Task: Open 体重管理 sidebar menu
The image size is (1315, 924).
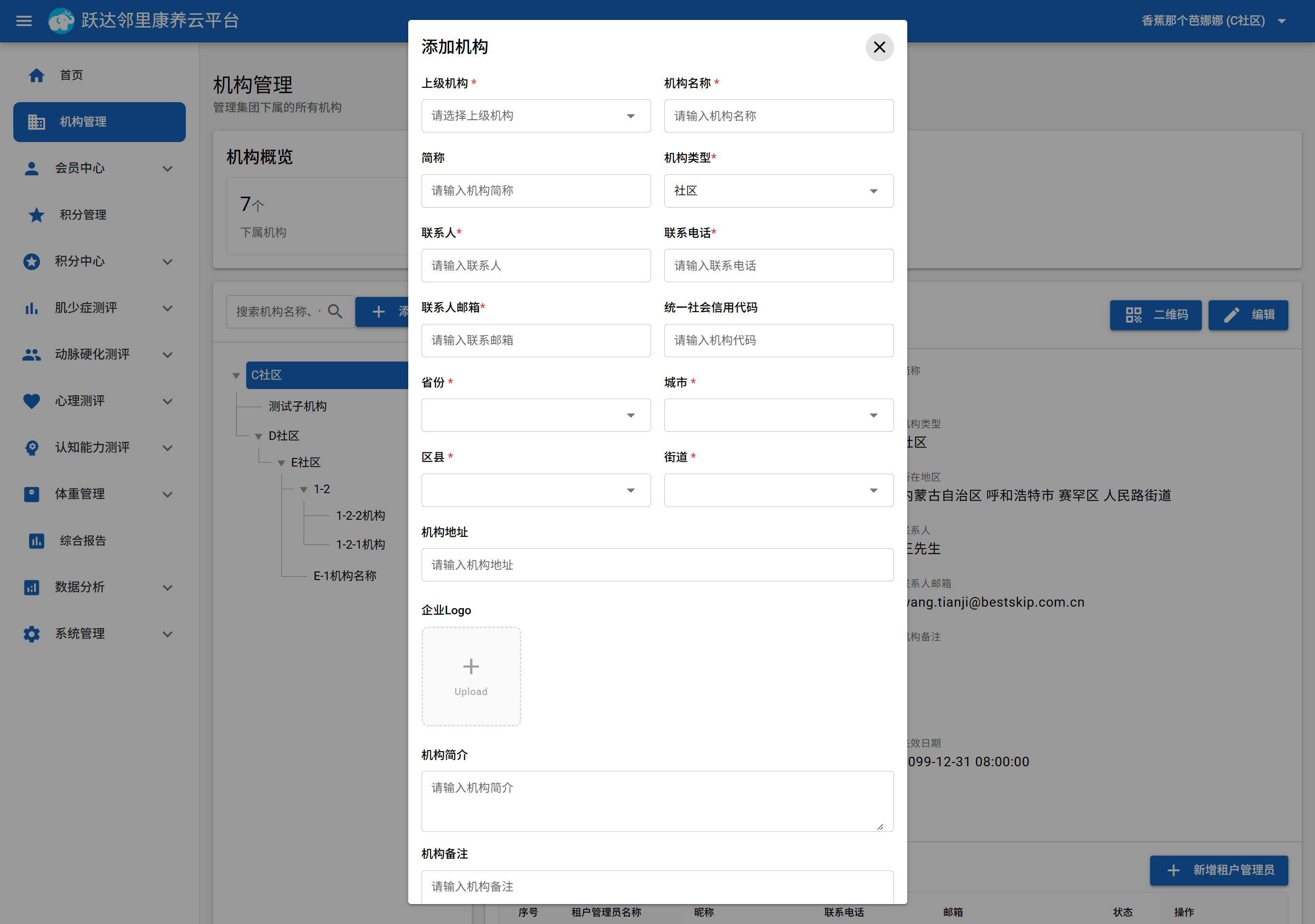Action: [100, 494]
